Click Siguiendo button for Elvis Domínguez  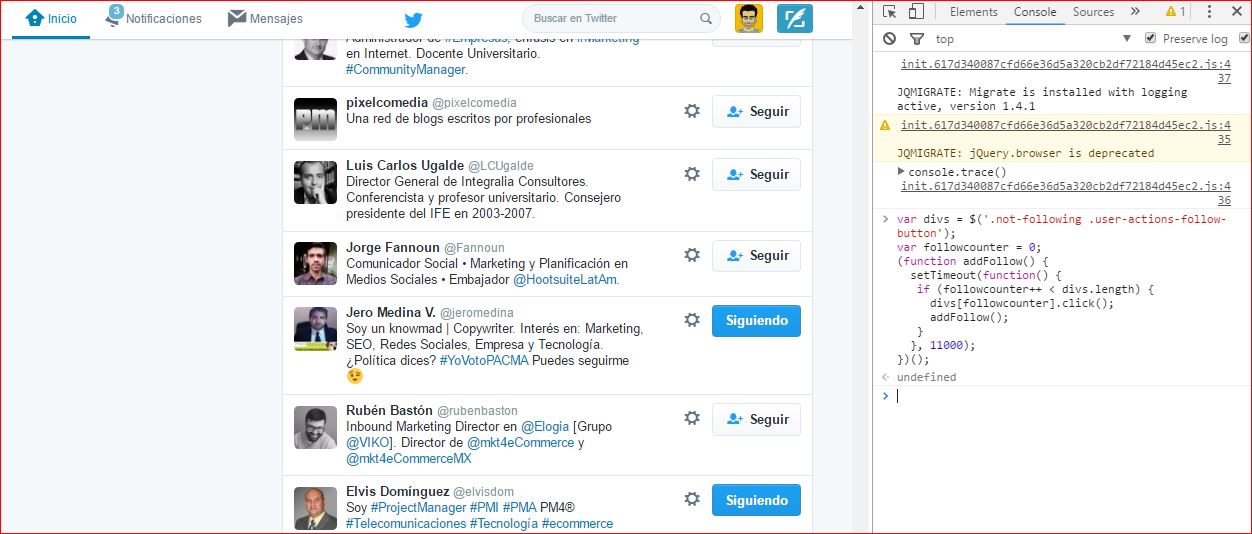click(756, 500)
